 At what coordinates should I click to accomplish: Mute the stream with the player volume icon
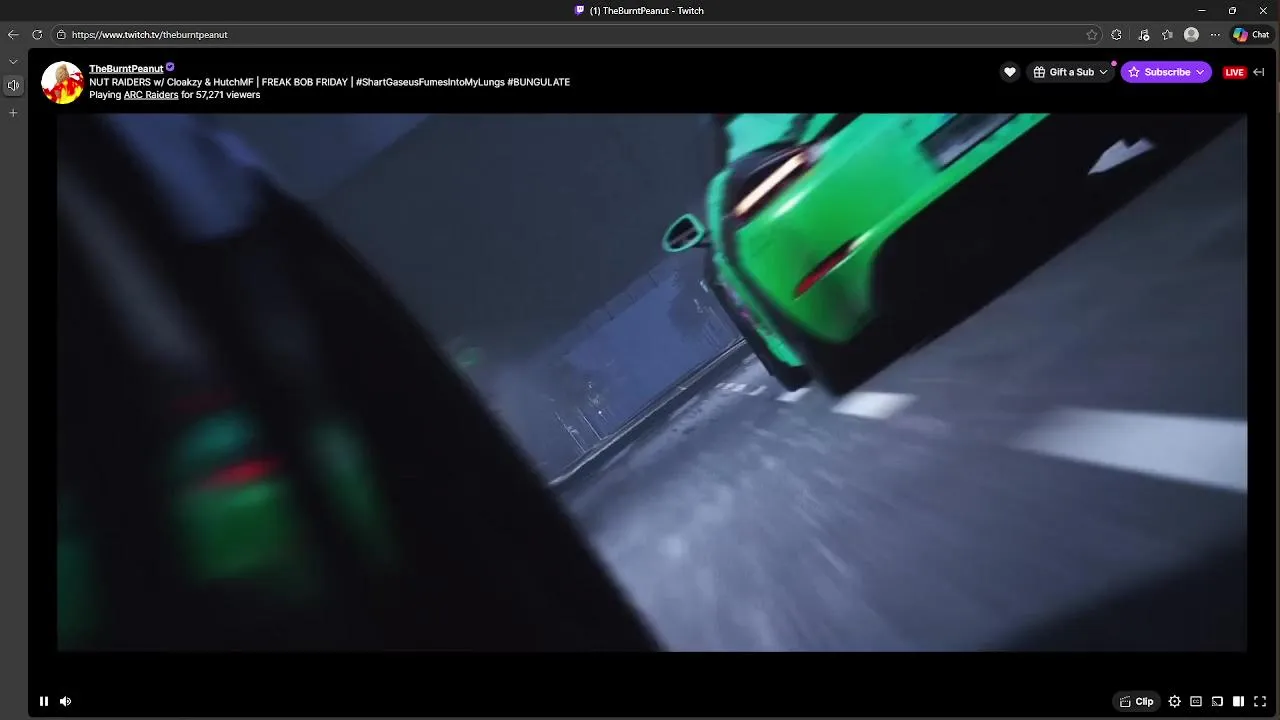click(x=66, y=701)
